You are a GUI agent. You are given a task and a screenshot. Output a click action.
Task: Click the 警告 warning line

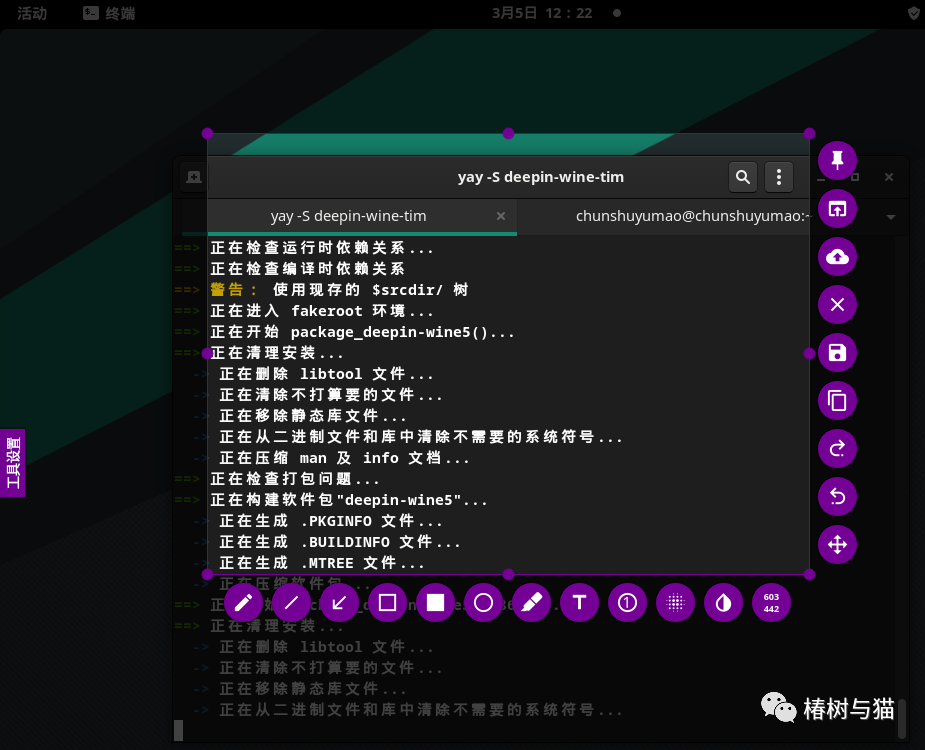339,290
